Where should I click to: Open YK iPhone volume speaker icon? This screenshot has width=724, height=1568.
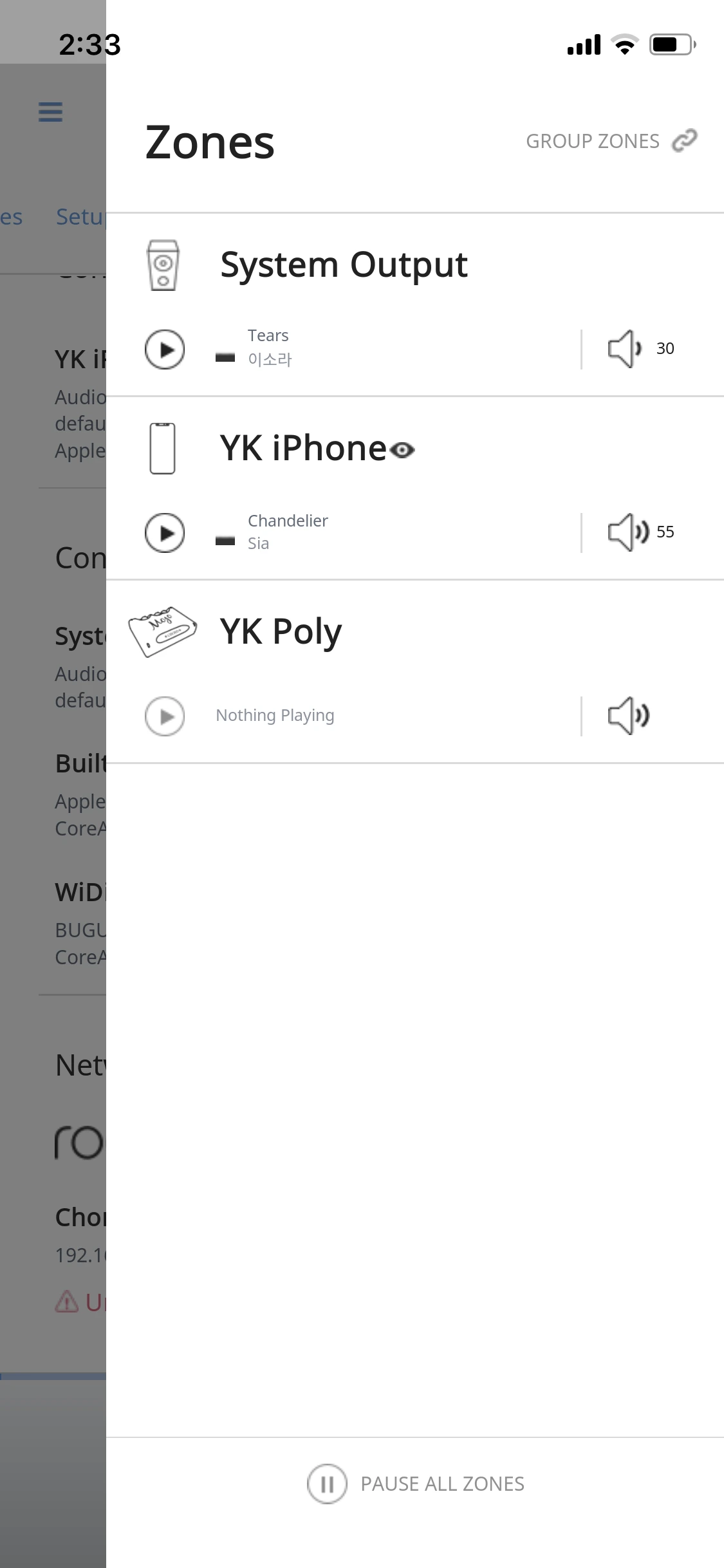coord(627,532)
